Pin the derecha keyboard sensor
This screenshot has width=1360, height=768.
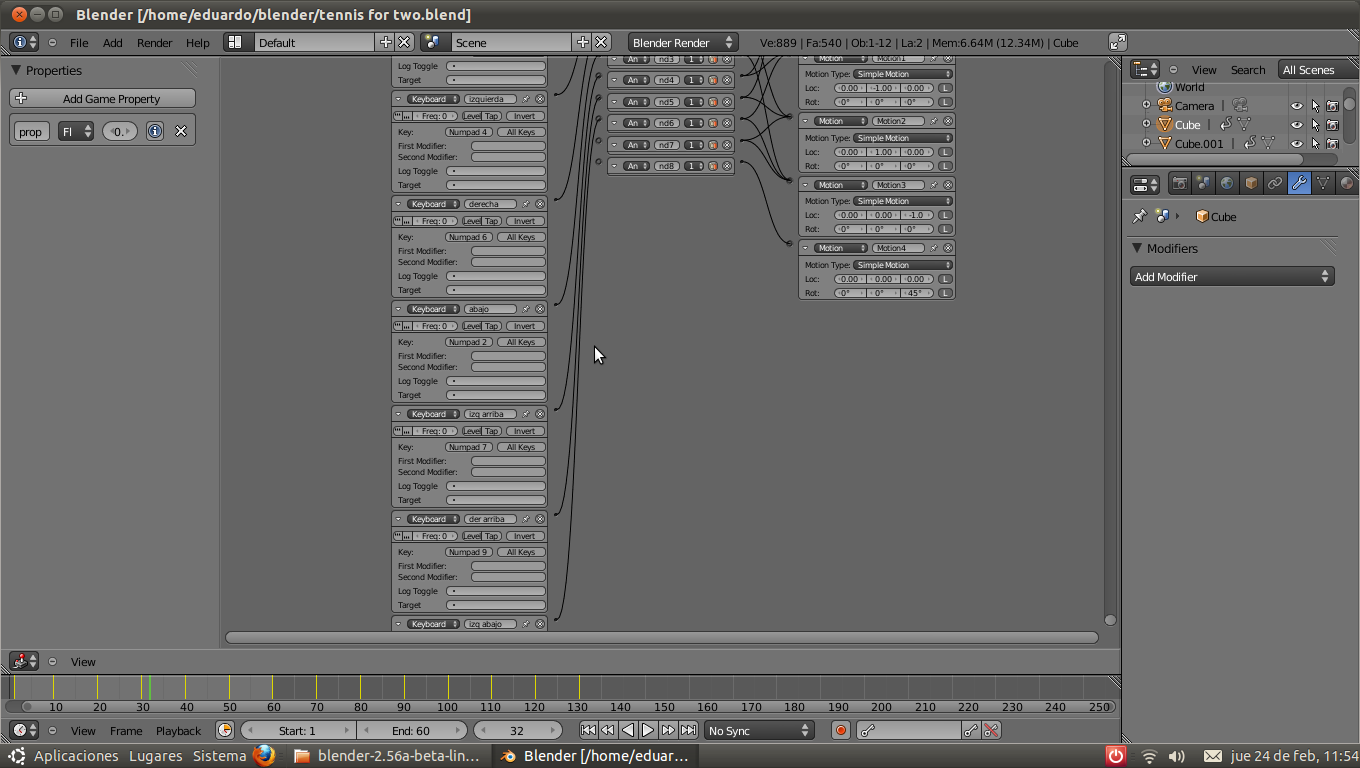(526, 204)
